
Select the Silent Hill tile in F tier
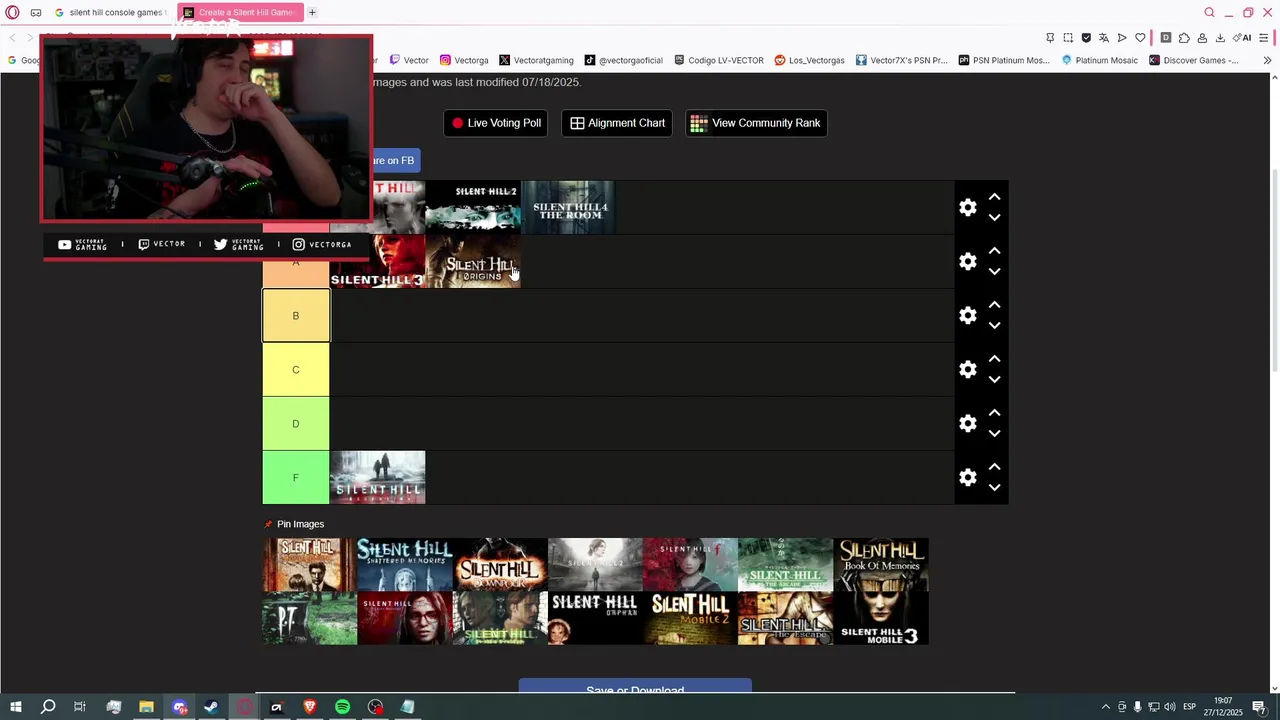pos(378,477)
